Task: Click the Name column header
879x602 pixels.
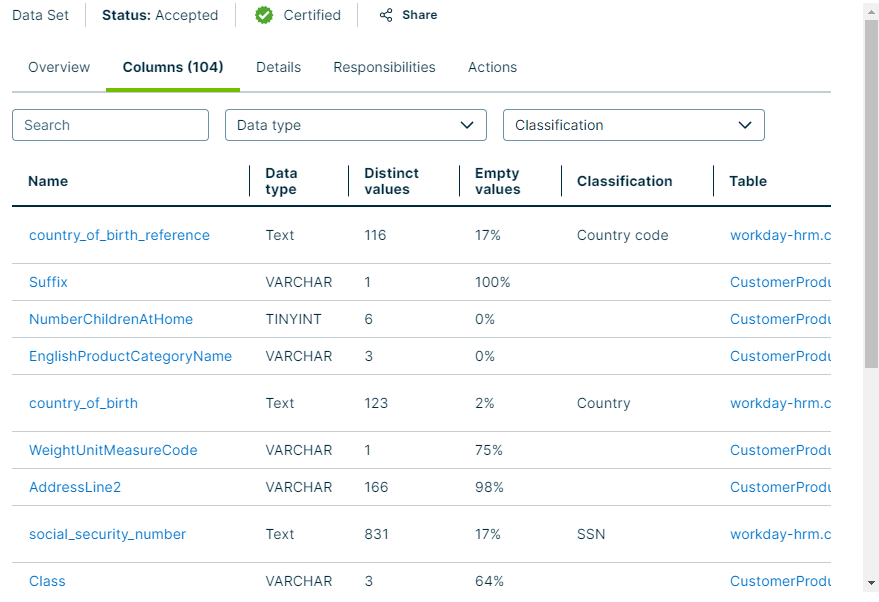Action: pyautogui.click(x=48, y=181)
